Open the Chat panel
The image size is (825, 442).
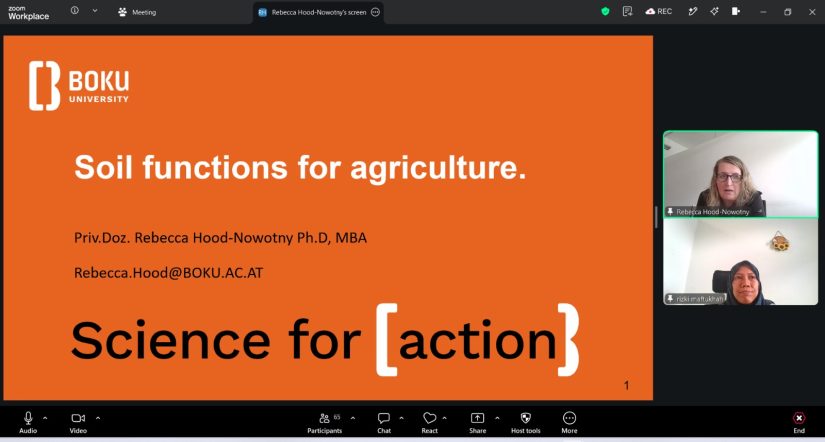tap(384, 423)
